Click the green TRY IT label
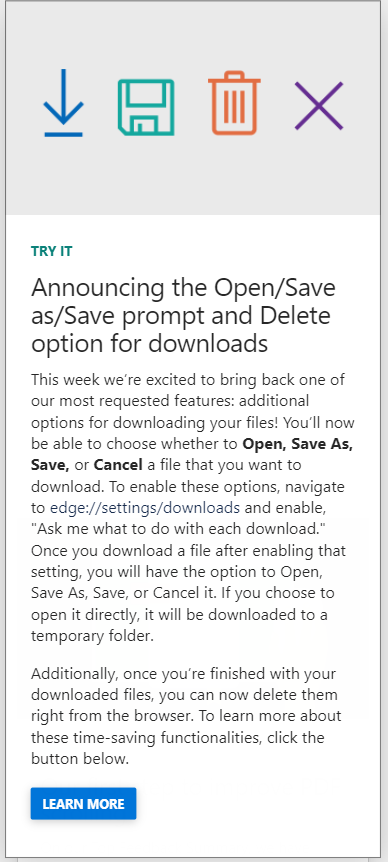The width and height of the screenshot is (388, 862). tap(52, 251)
